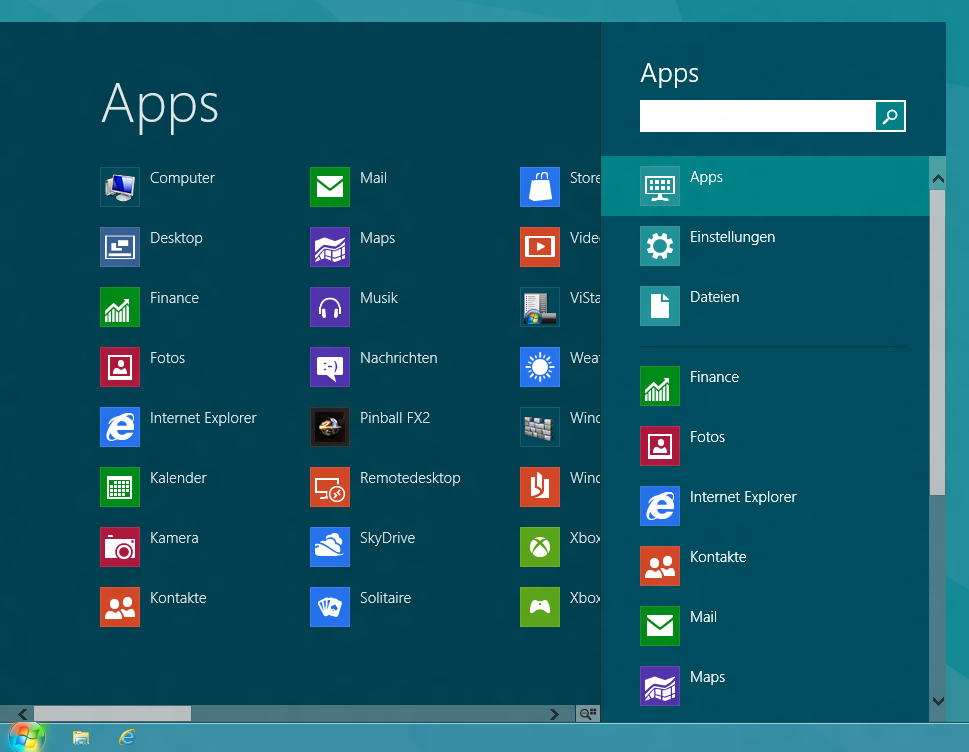Open Finance in the main Apps list
The image size is (969, 752).
pyautogui.click(x=150, y=306)
